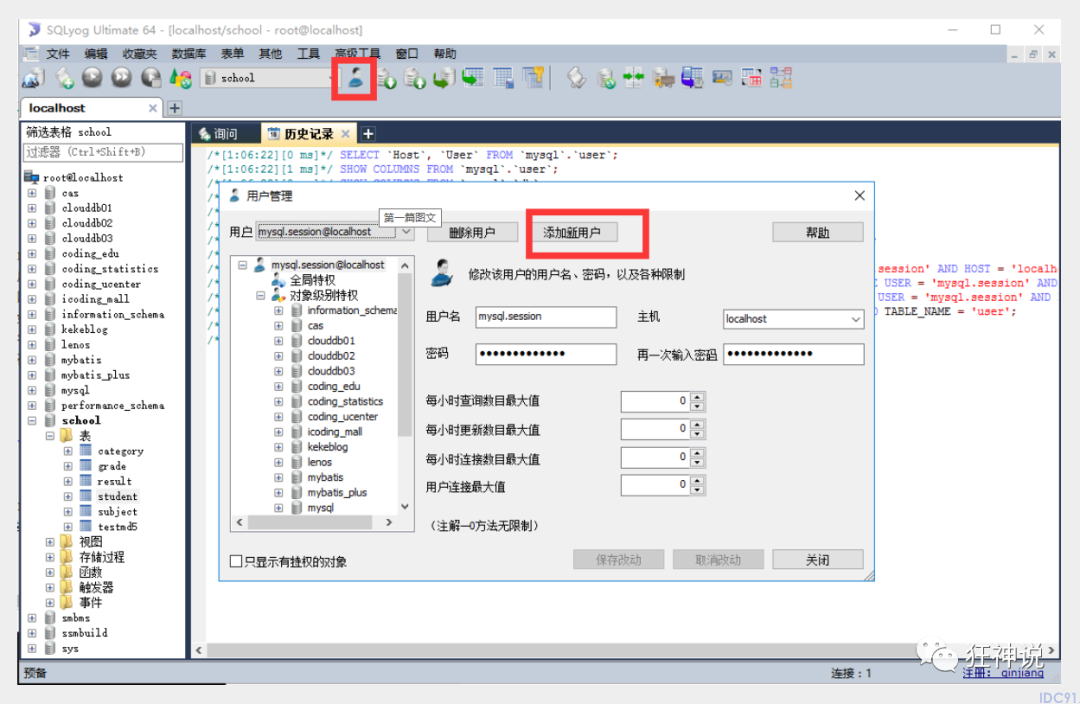Close the 用户管理 dialog with X

[x=860, y=196]
